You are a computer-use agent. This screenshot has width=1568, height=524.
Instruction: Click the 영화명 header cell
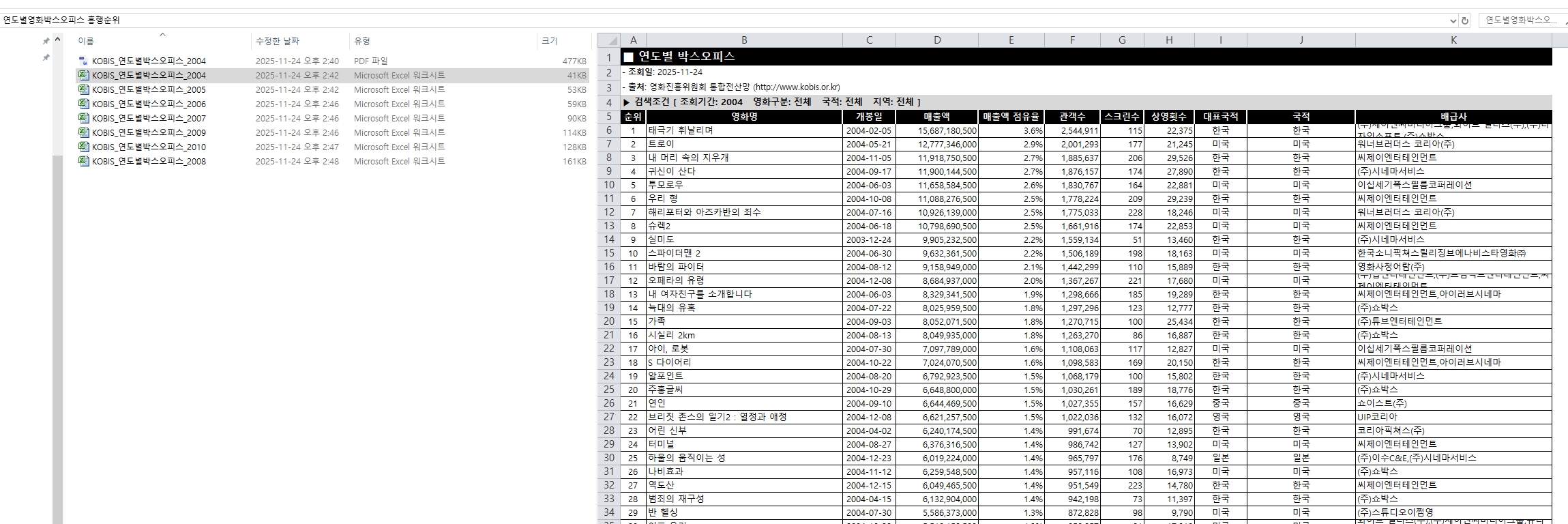(744, 117)
